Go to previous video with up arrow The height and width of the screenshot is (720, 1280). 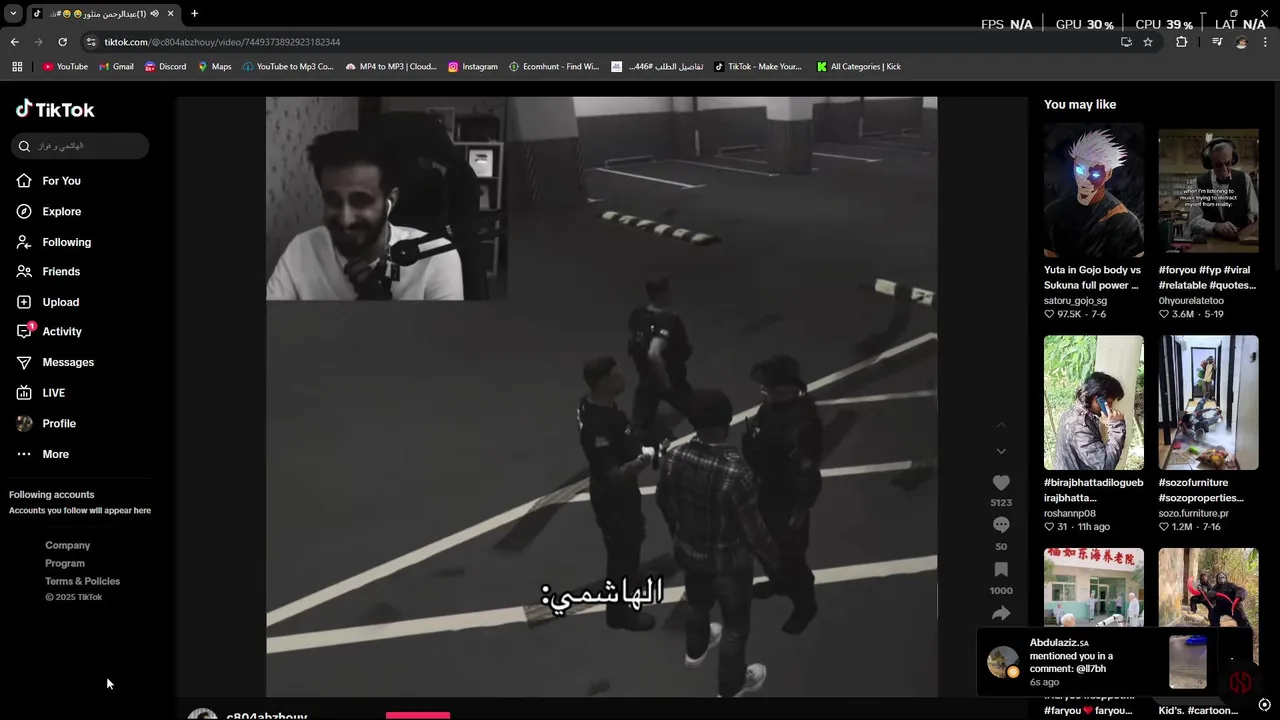pos(1001,426)
